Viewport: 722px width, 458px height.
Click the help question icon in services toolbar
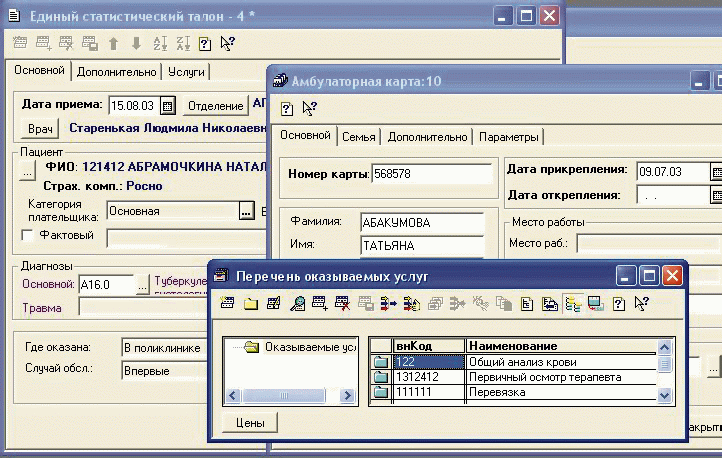619,303
